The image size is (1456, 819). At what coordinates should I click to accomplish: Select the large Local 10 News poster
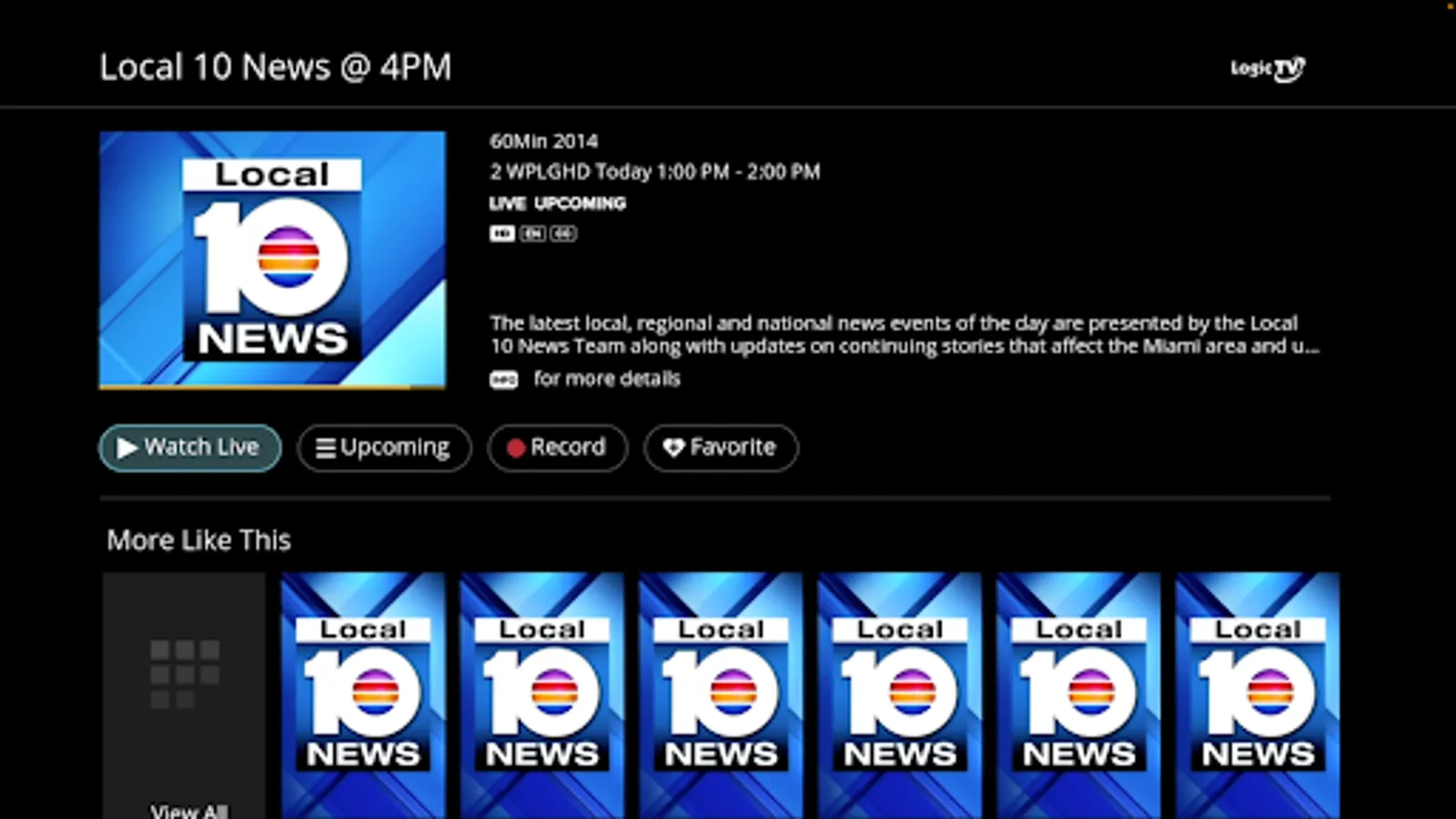pos(272,259)
